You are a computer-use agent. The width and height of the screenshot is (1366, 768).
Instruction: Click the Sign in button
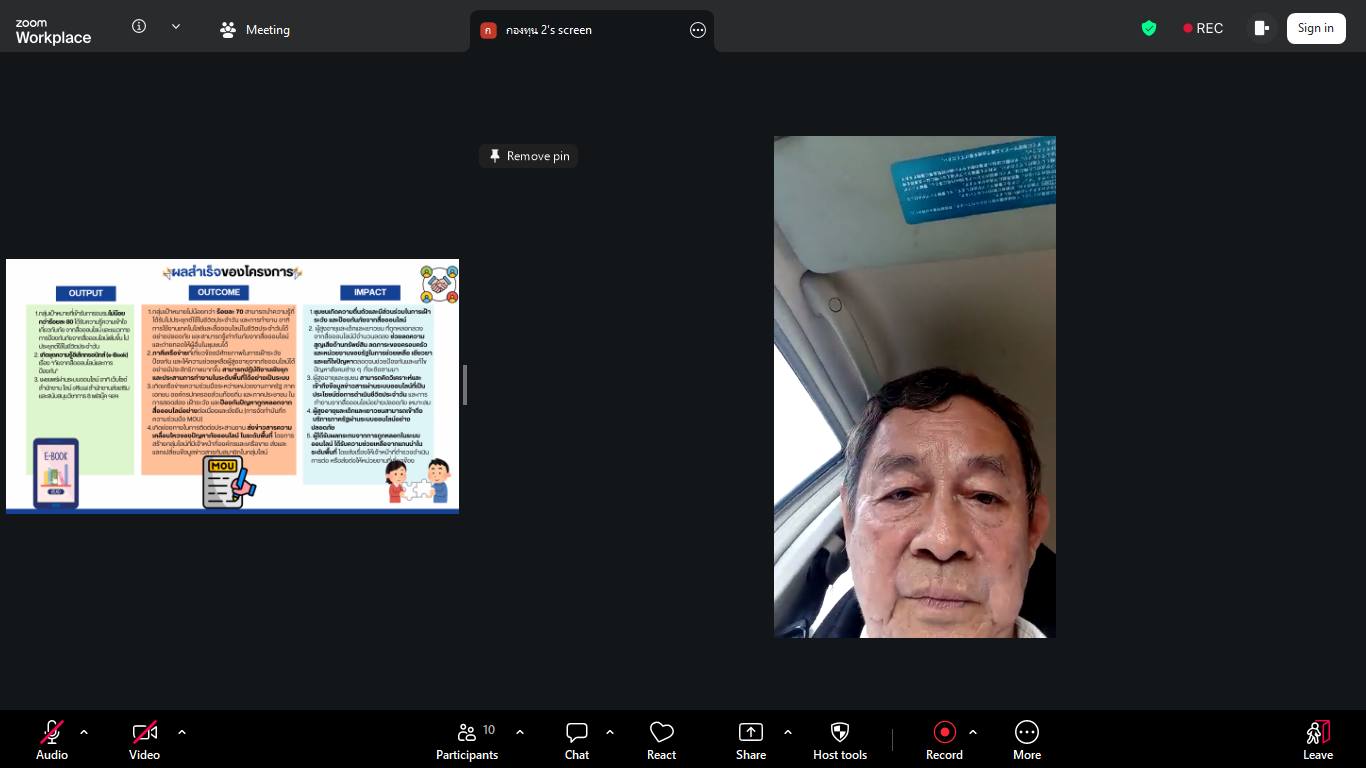tap(1315, 28)
